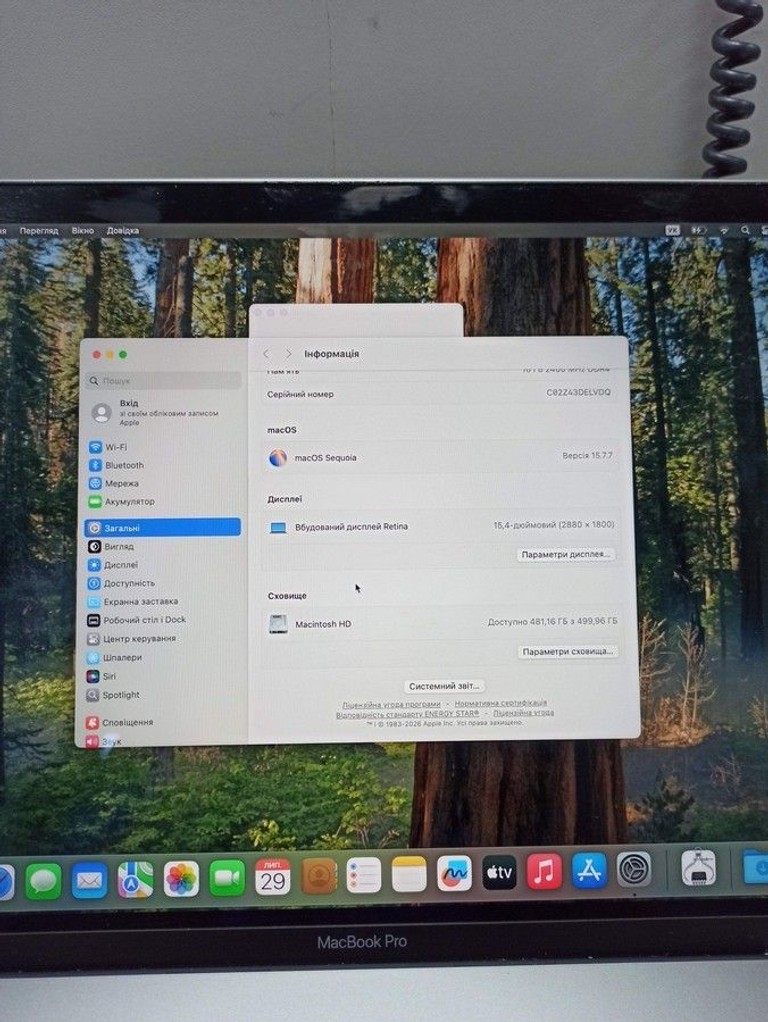This screenshot has width=768, height=1022.
Task: Click Параметри сховища… button
Action: pos(567,652)
